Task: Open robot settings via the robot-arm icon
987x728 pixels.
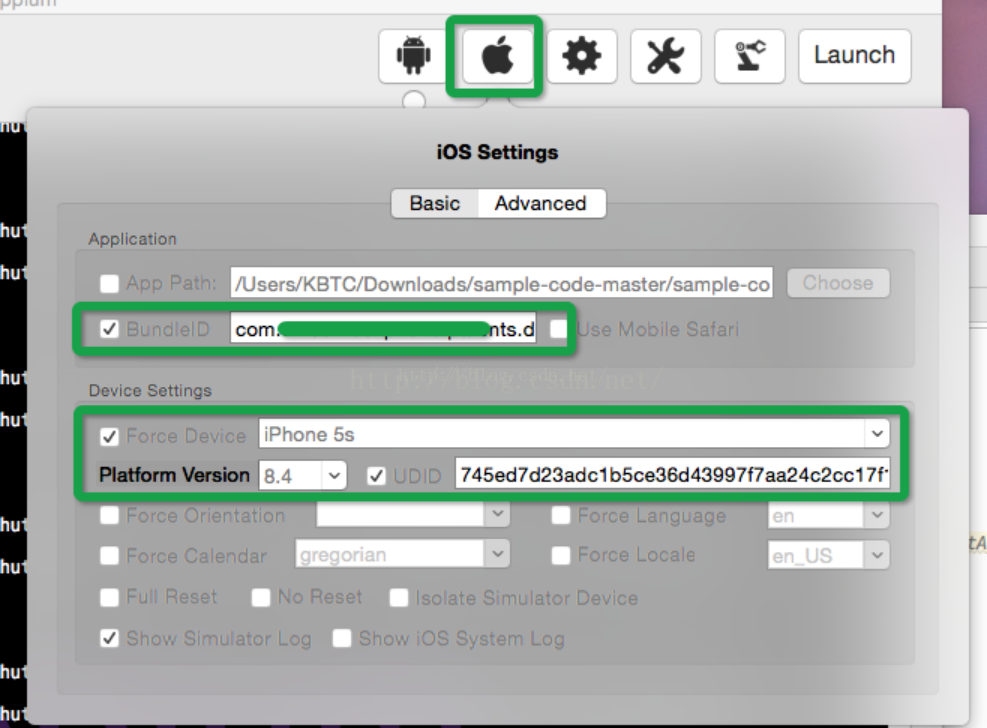Action: [x=750, y=56]
